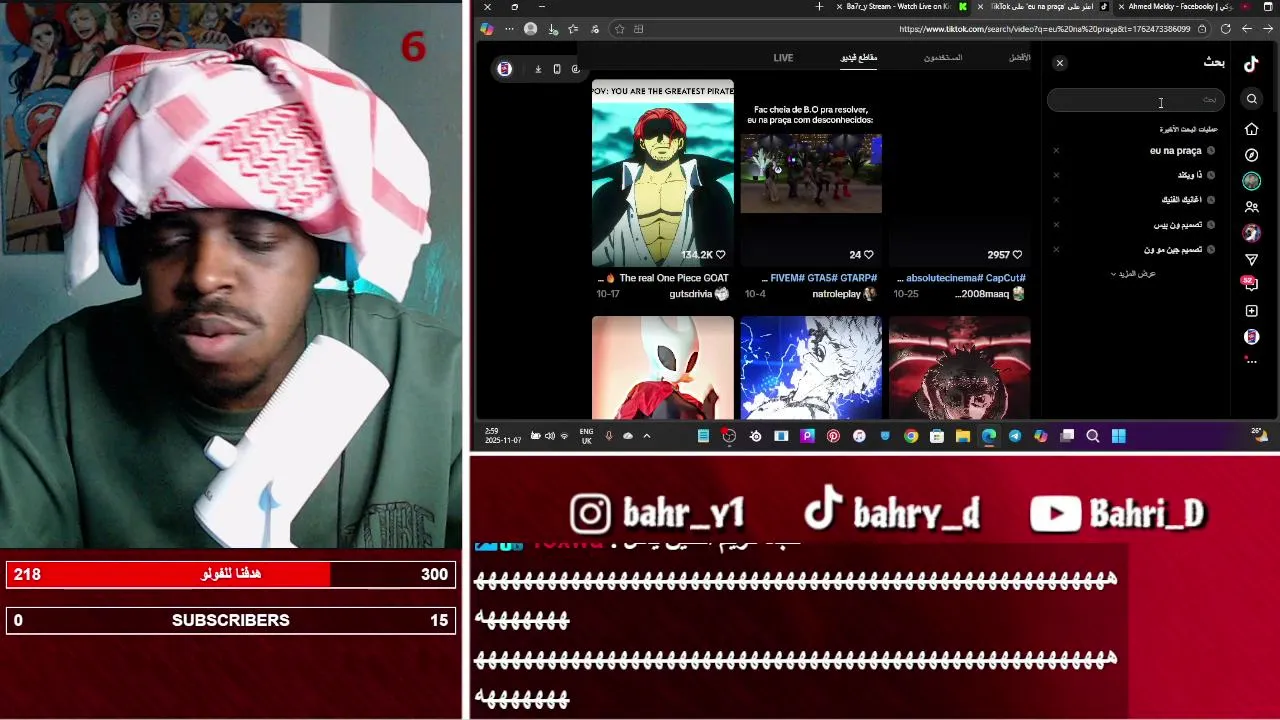Remove 'eu na praça' from recent searches
Image resolution: width=1280 pixels, height=720 pixels.
tap(1056, 151)
